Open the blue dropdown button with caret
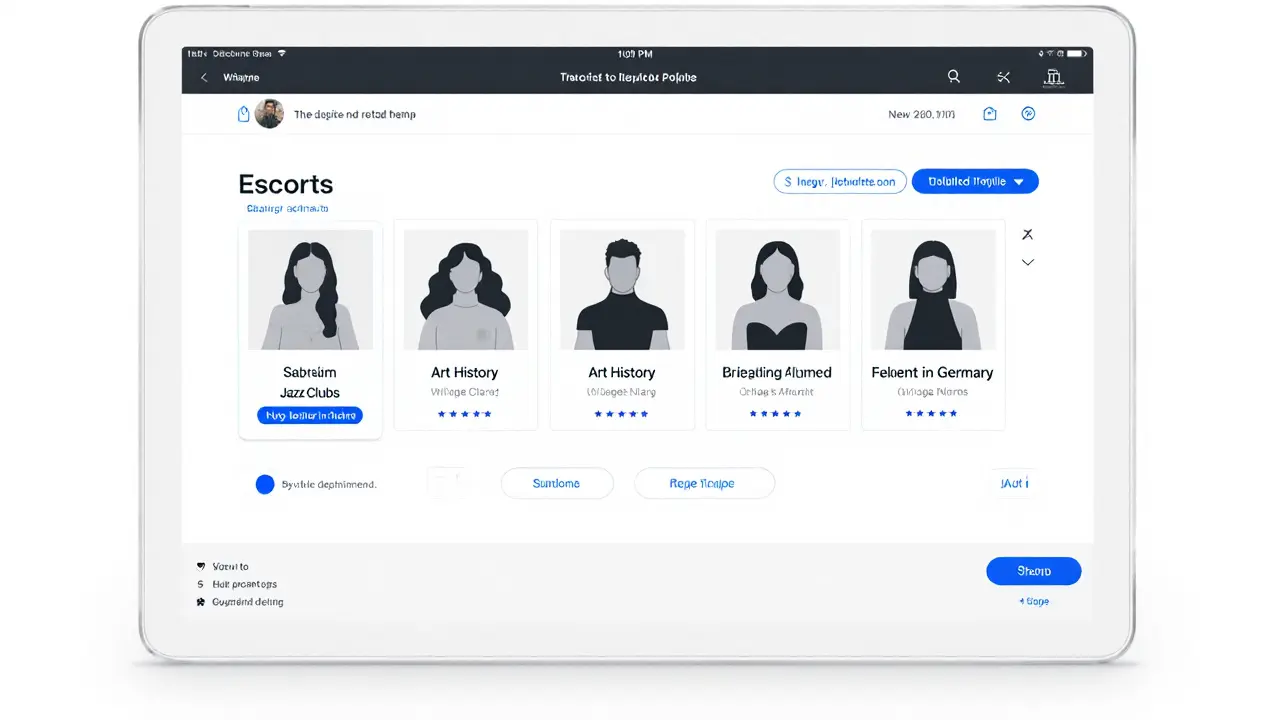 (975, 181)
